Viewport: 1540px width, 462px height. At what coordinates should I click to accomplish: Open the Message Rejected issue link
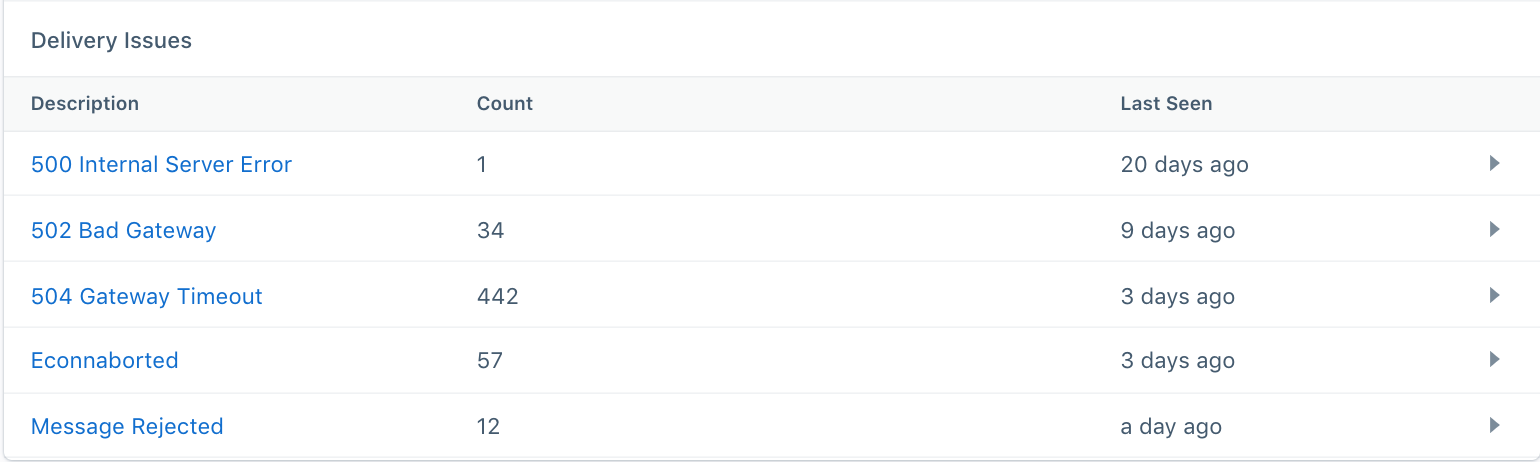pos(127,426)
